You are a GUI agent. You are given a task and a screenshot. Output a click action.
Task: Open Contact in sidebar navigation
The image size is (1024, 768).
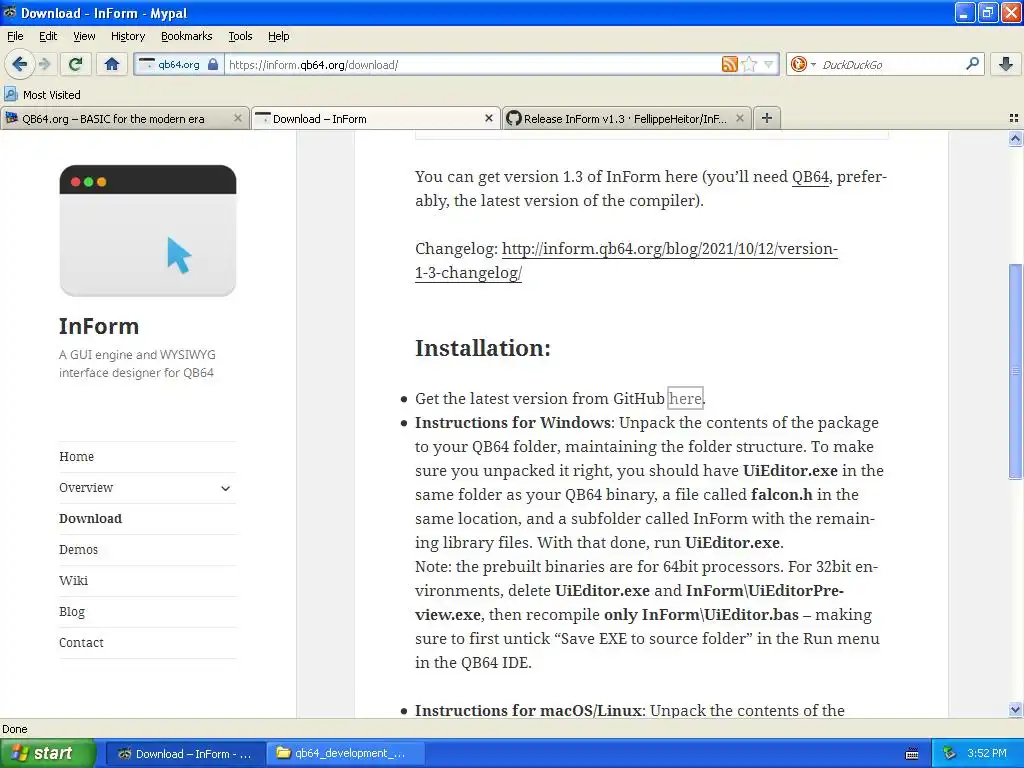coord(81,643)
